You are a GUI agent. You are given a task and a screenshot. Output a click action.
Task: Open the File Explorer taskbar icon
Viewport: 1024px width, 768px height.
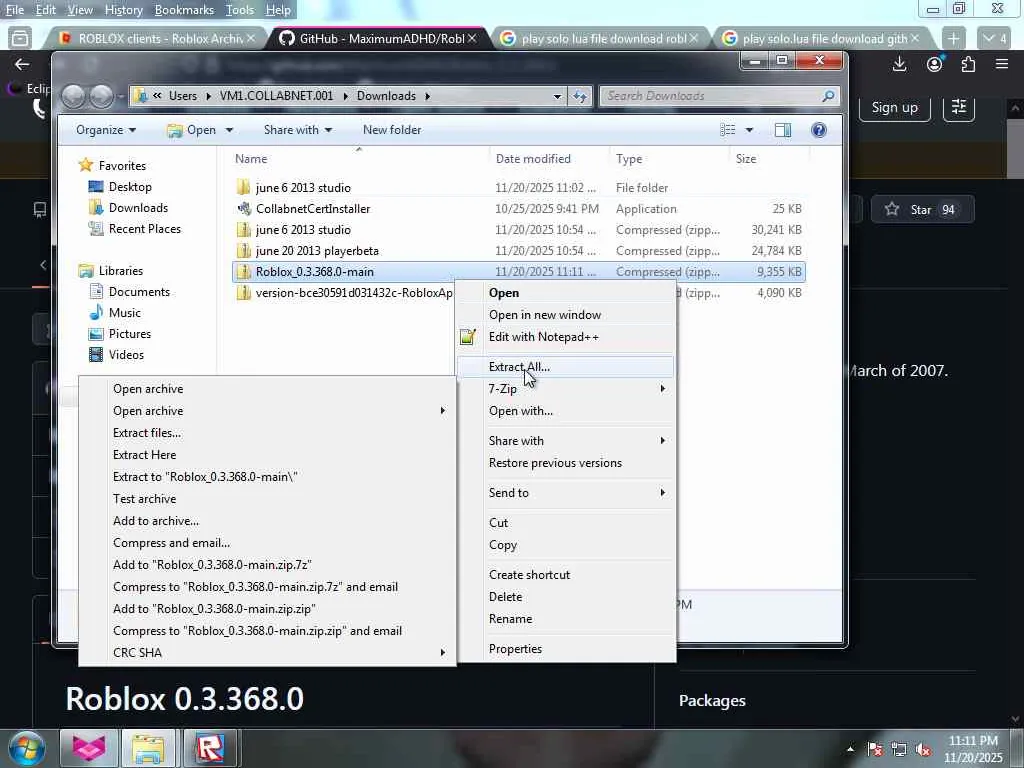148,748
